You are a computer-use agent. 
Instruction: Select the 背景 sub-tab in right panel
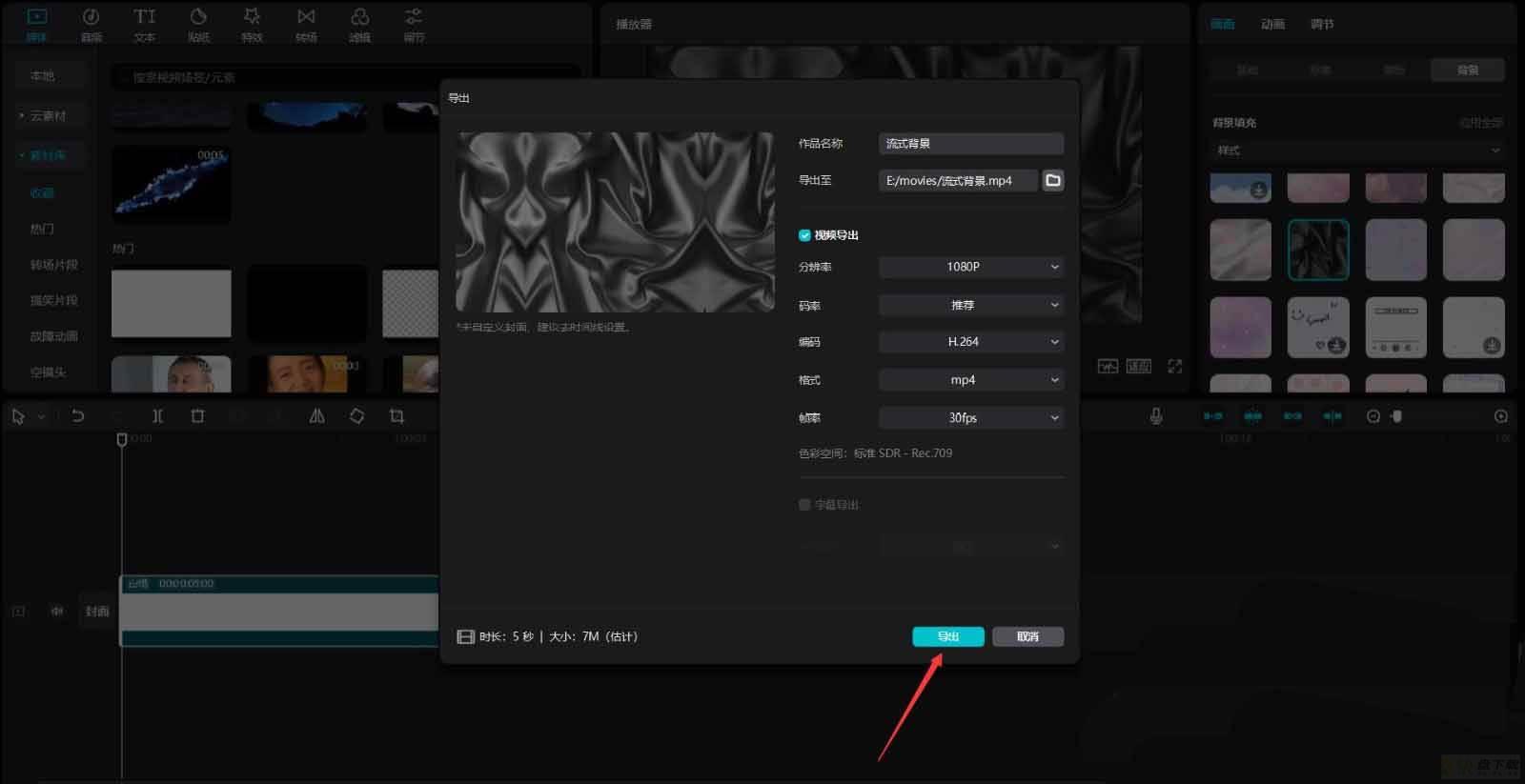1468,70
